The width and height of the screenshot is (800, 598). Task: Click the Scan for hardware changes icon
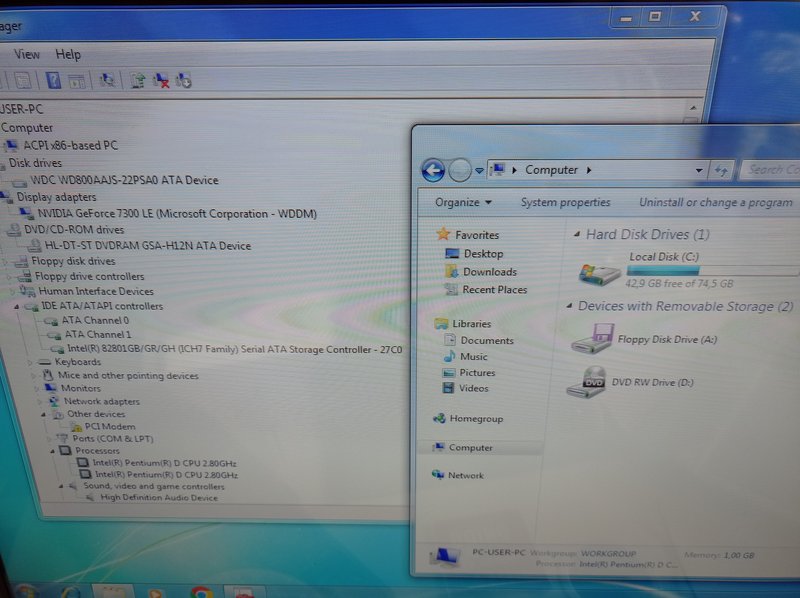[x=107, y=80]
